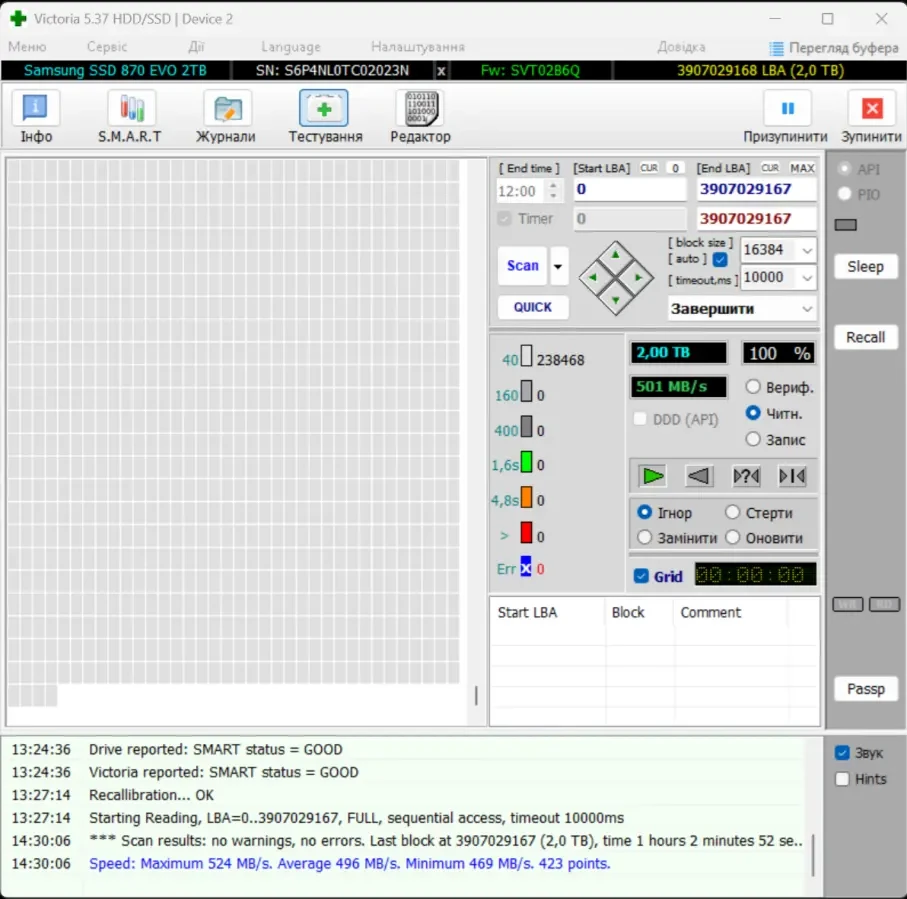Click the x next to serial number
Image resolution: width=907 pixels, height=899 pixels.
coord(441,71)
